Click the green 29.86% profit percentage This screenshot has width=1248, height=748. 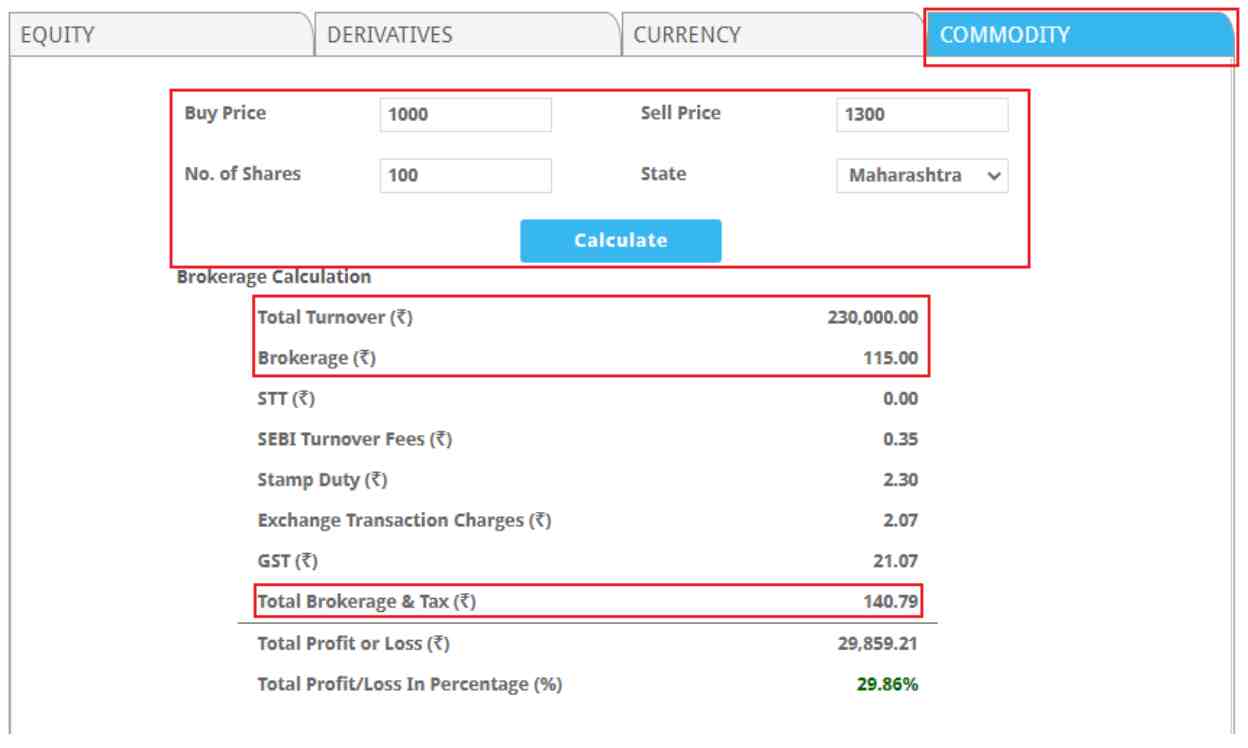[887, 685]
